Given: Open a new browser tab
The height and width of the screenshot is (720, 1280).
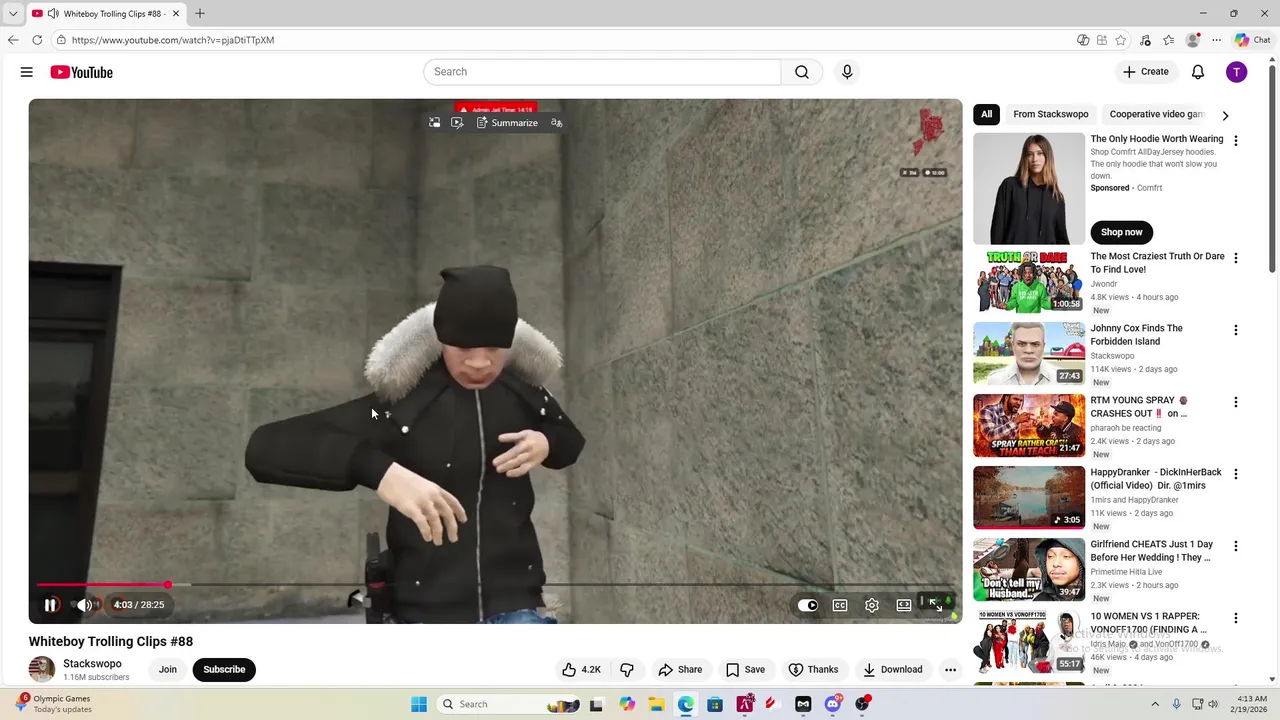Looking at the screenshot, I should pos(200,14).
